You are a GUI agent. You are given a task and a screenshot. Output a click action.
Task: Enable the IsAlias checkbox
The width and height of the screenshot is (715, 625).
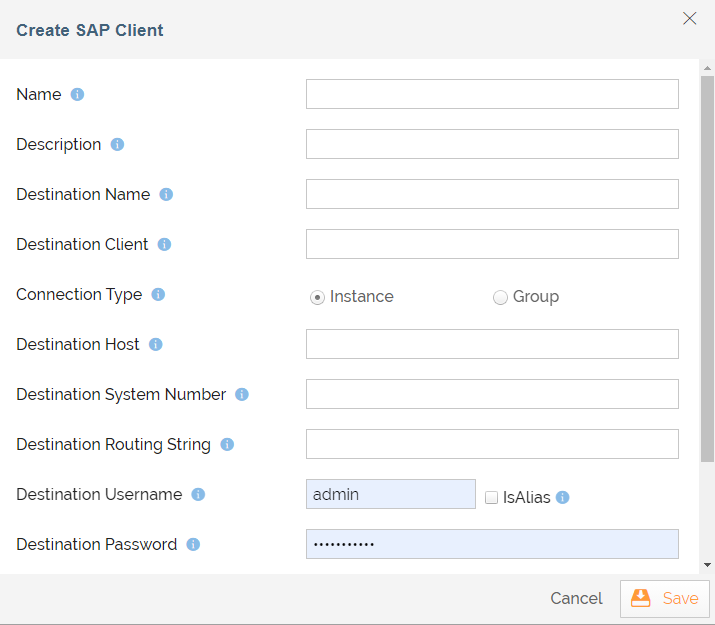click(491, 497)
